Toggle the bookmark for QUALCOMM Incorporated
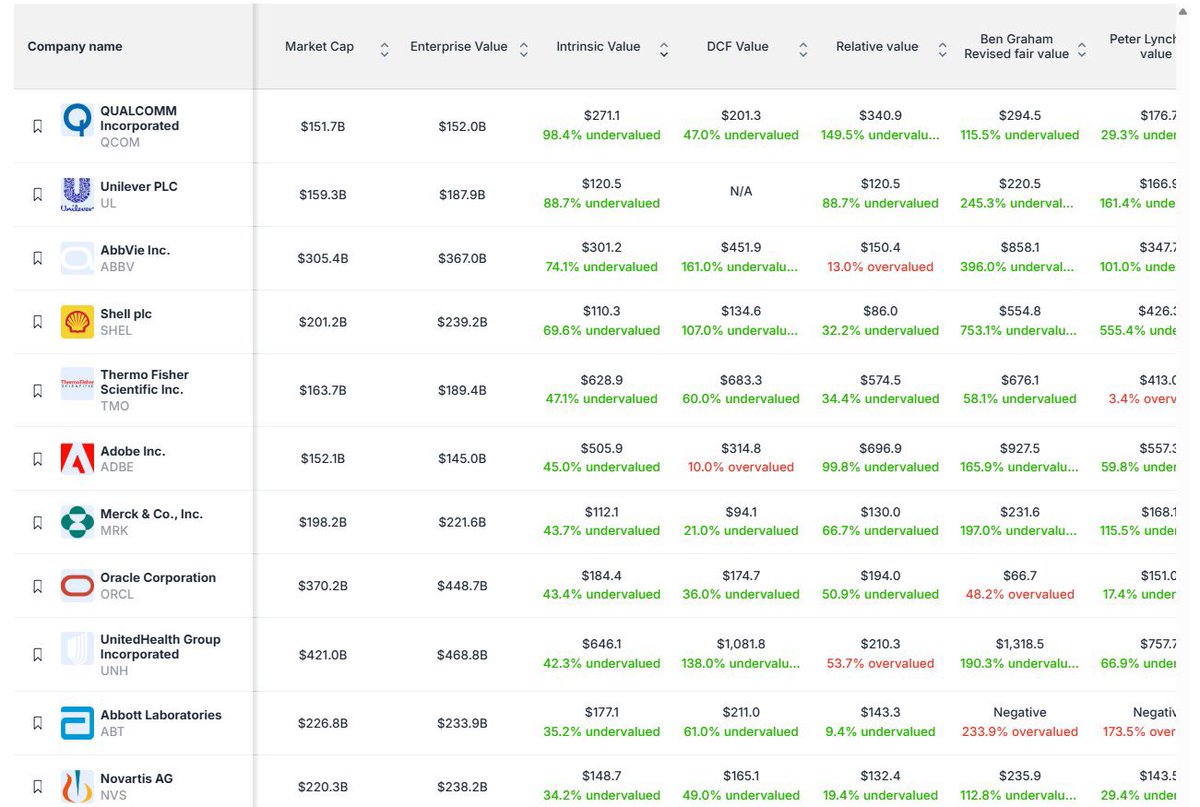1200x807 pixels. [x=37, y=126]
